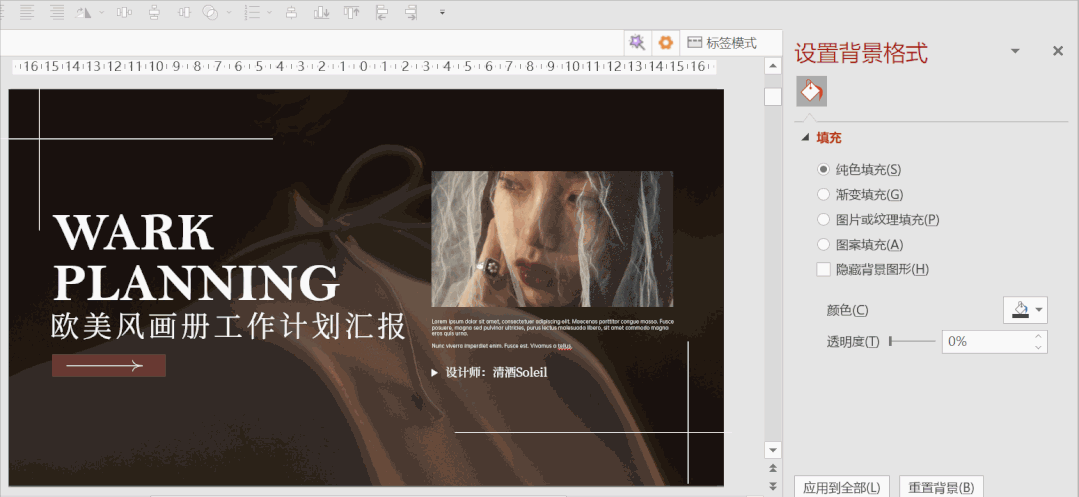Click the right-align text lines icon
The width and height of the screenshot is (1079, 497).
(x=57, y=12)
